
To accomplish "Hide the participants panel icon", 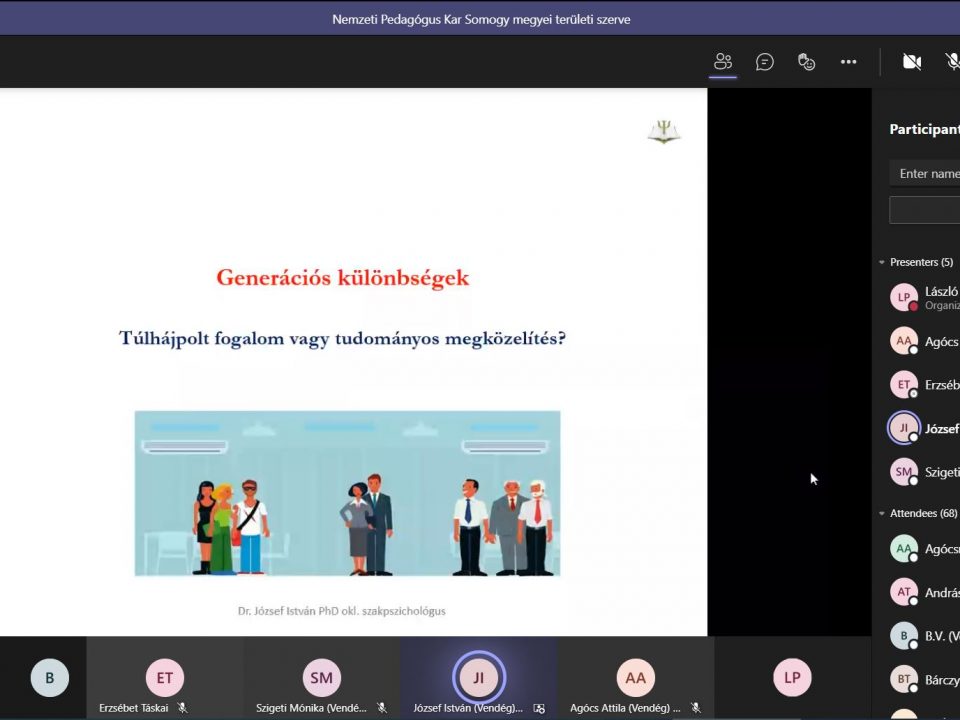I will point(723,62).
